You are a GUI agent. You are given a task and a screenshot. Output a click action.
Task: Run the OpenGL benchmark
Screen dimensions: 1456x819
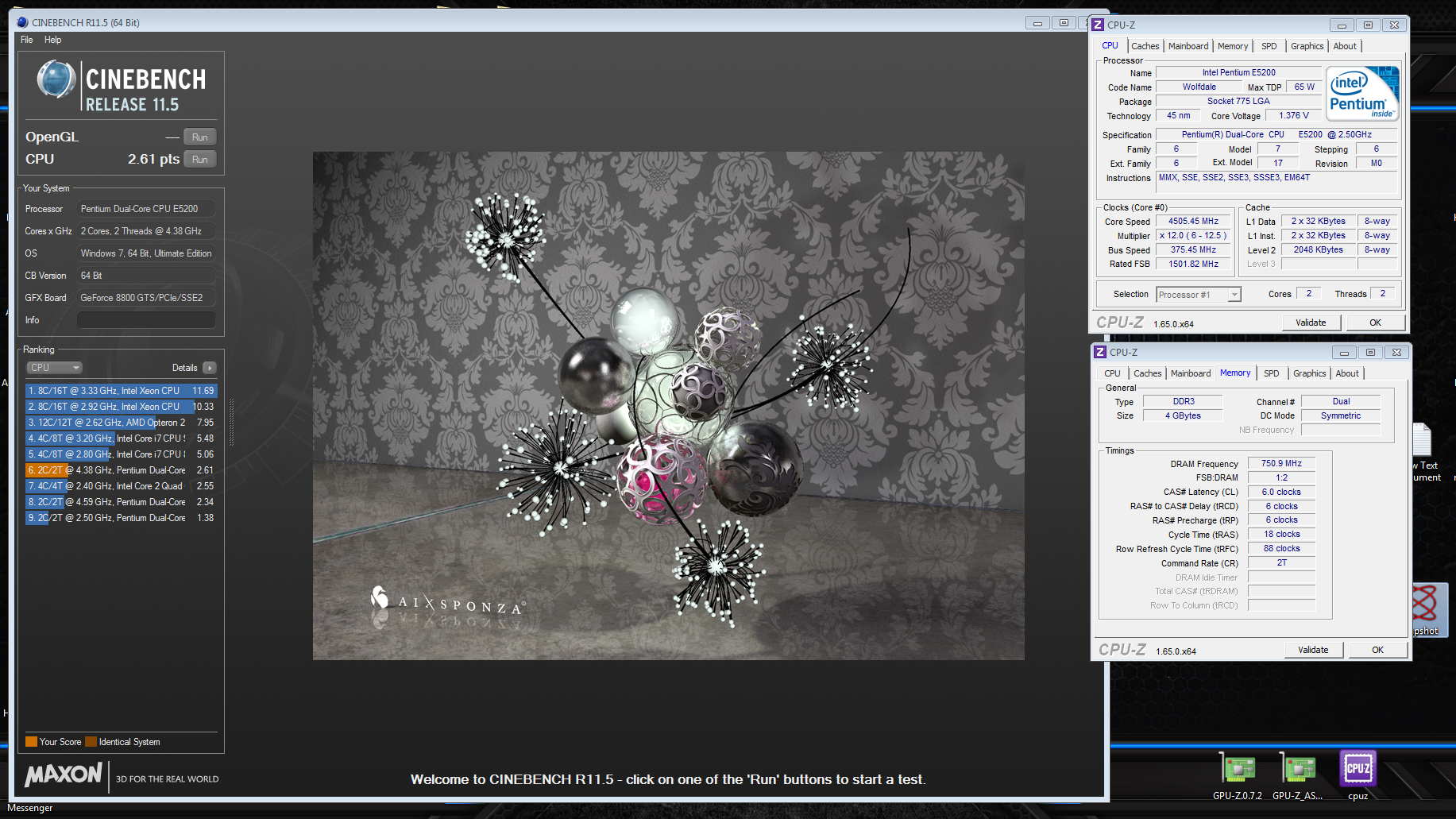point(200,137)
